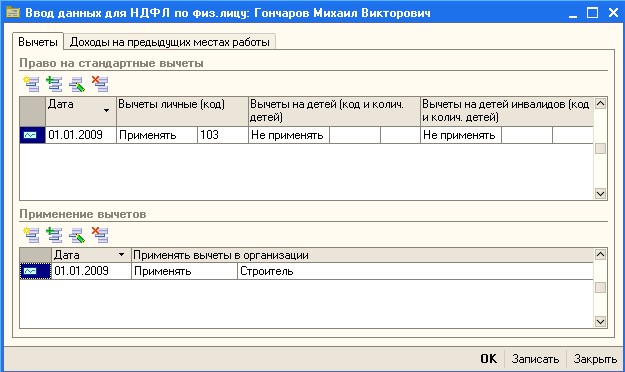Sort by Дата in standard deductions table
The image size is (625, 372).
pyautogui.click(x=81, y=111)
